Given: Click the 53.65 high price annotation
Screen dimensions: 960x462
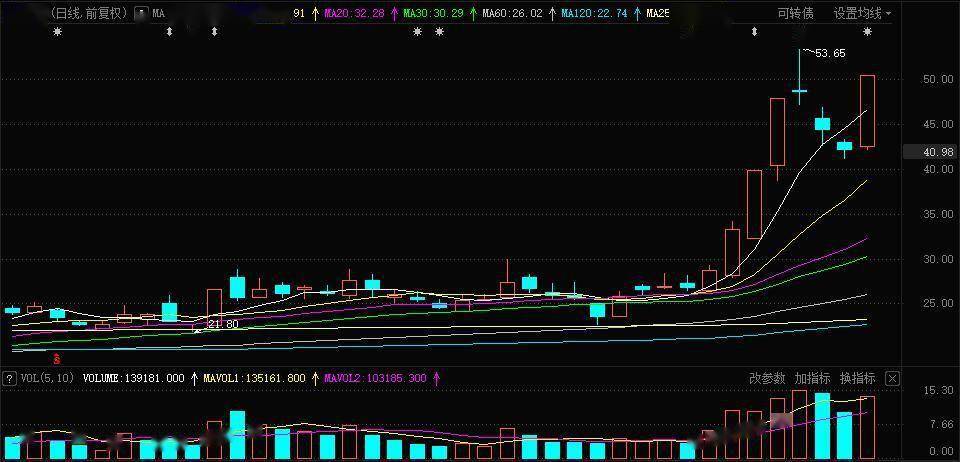Looking at the screenshot, I should pyautogui.click(x=831, y=53).
